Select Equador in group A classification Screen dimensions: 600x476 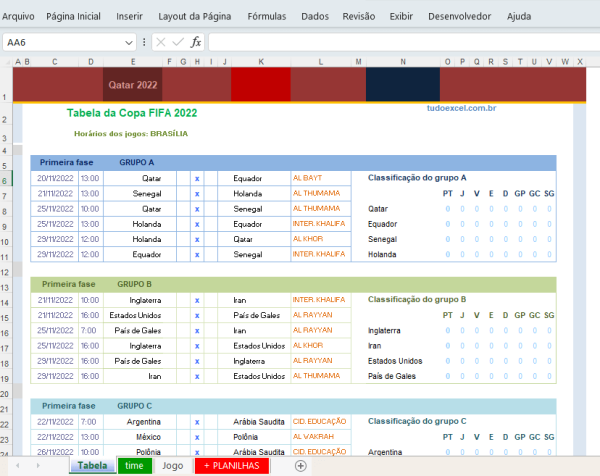[x=382, y=224]
